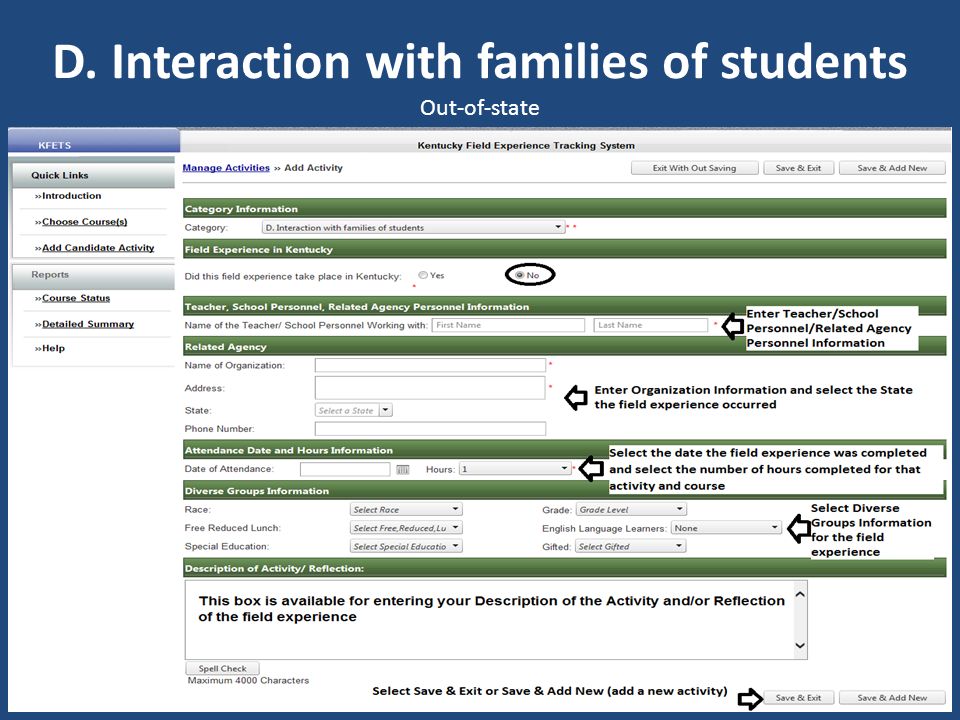
Task: Click the Maximum 4000 Characters text
Action: [248, 680]
